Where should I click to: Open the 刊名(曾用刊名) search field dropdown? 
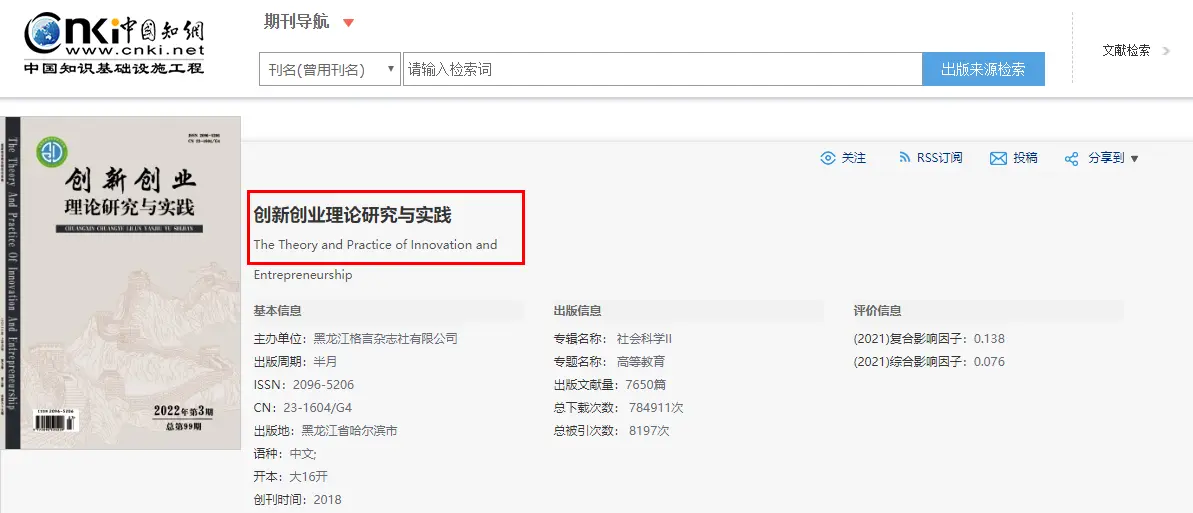click(x=329, y=70)
